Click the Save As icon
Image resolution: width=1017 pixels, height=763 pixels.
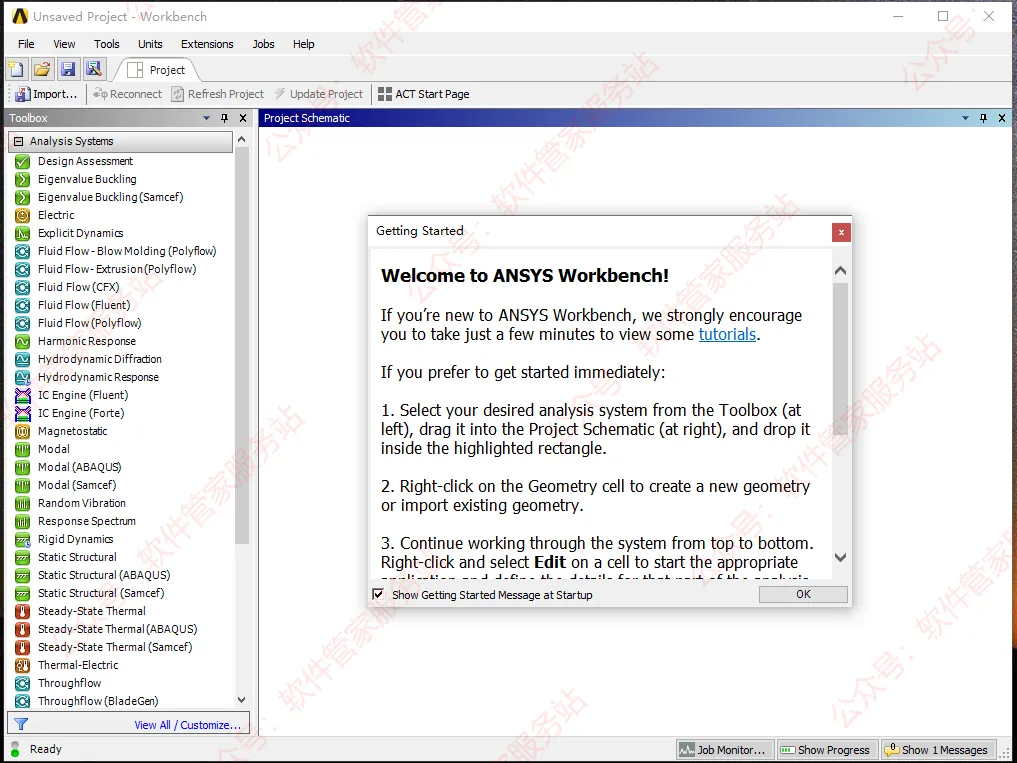(x=94, y=69)
